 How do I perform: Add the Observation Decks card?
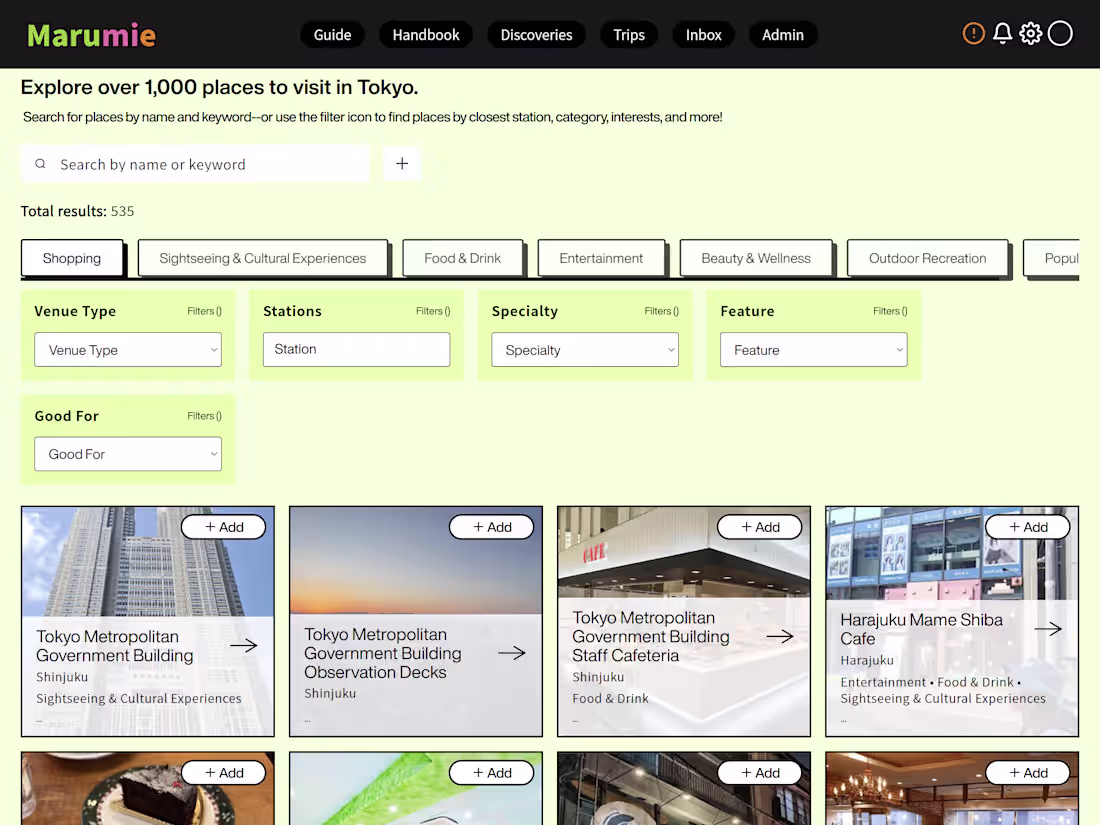coord(492,527)
